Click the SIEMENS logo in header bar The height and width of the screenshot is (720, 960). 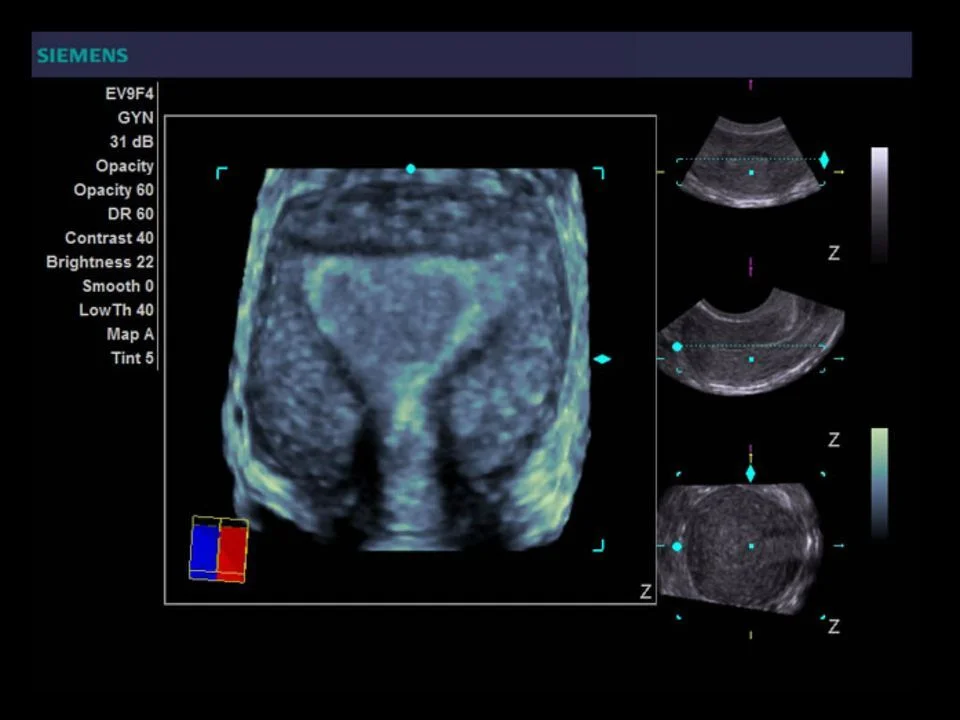click(x=83, y=56)
